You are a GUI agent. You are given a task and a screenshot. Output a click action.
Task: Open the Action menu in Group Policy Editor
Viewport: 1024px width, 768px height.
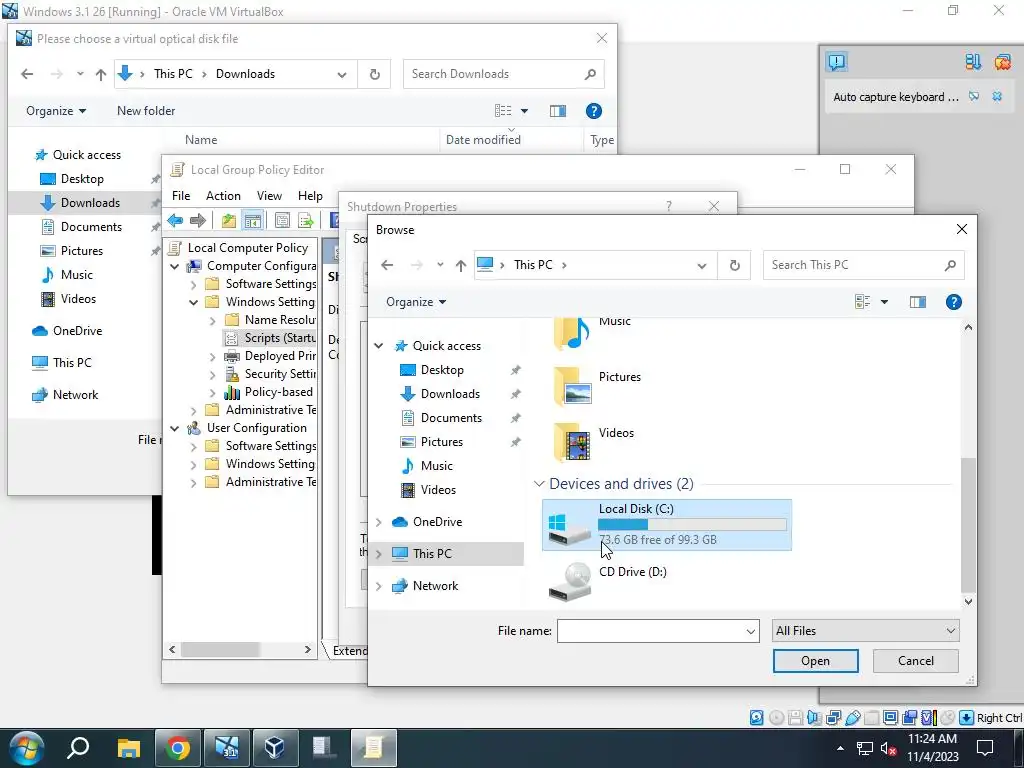[223, 196]
